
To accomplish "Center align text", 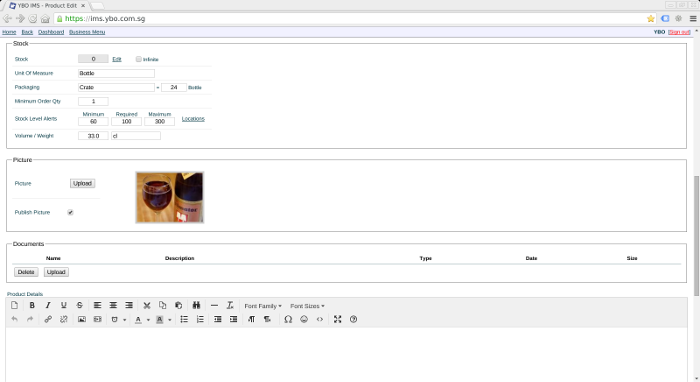I will [x=113, y=305].
